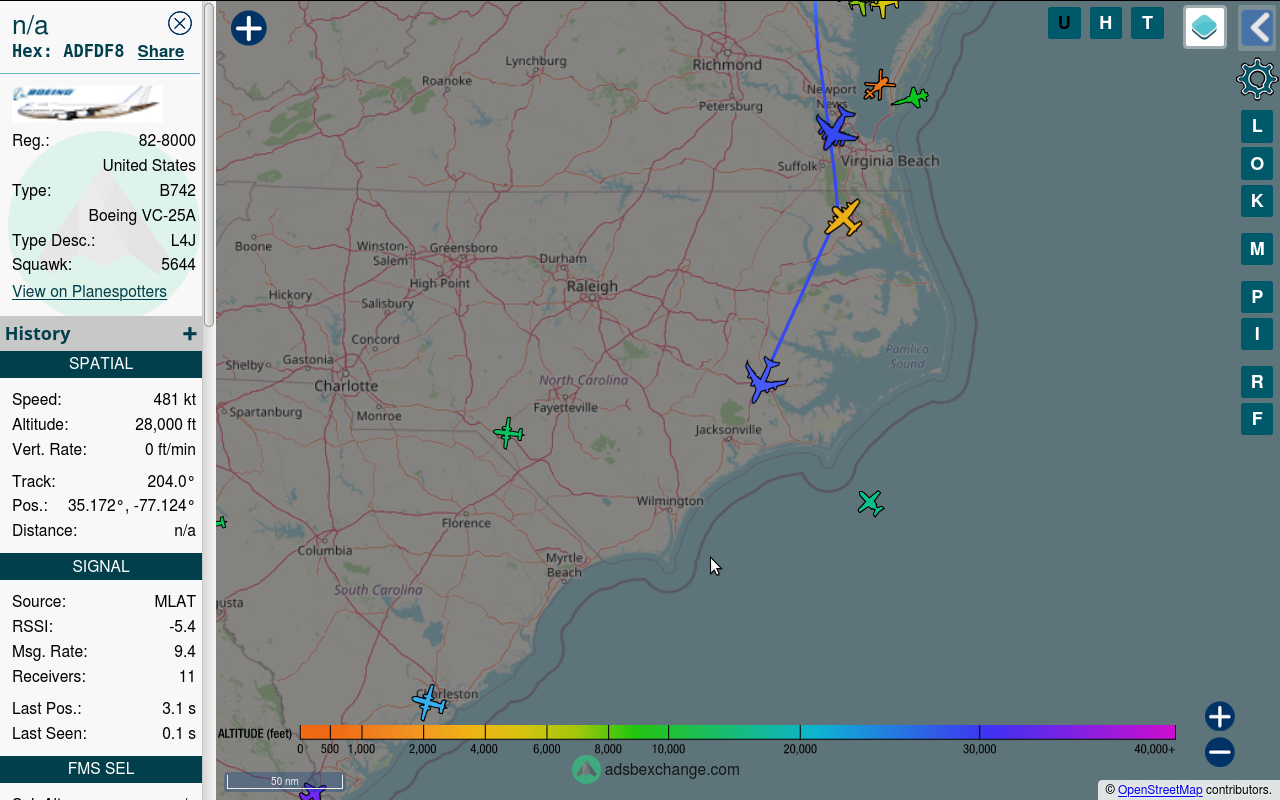The width and height of the screenshot is (1280, 800).
Task: Click the 50 nm map scale bar
Action: pyautogui.click(x=284, y=781)
